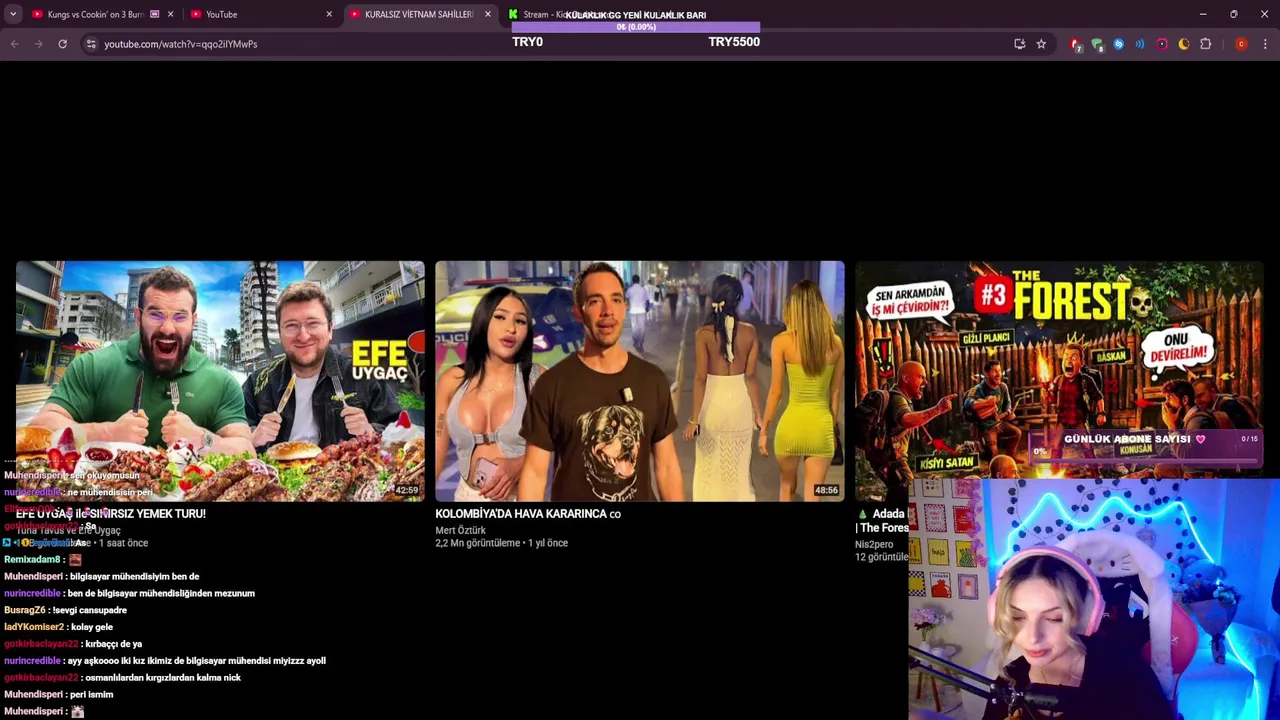Open the blue sound waves extension icon

[1140, 44]
